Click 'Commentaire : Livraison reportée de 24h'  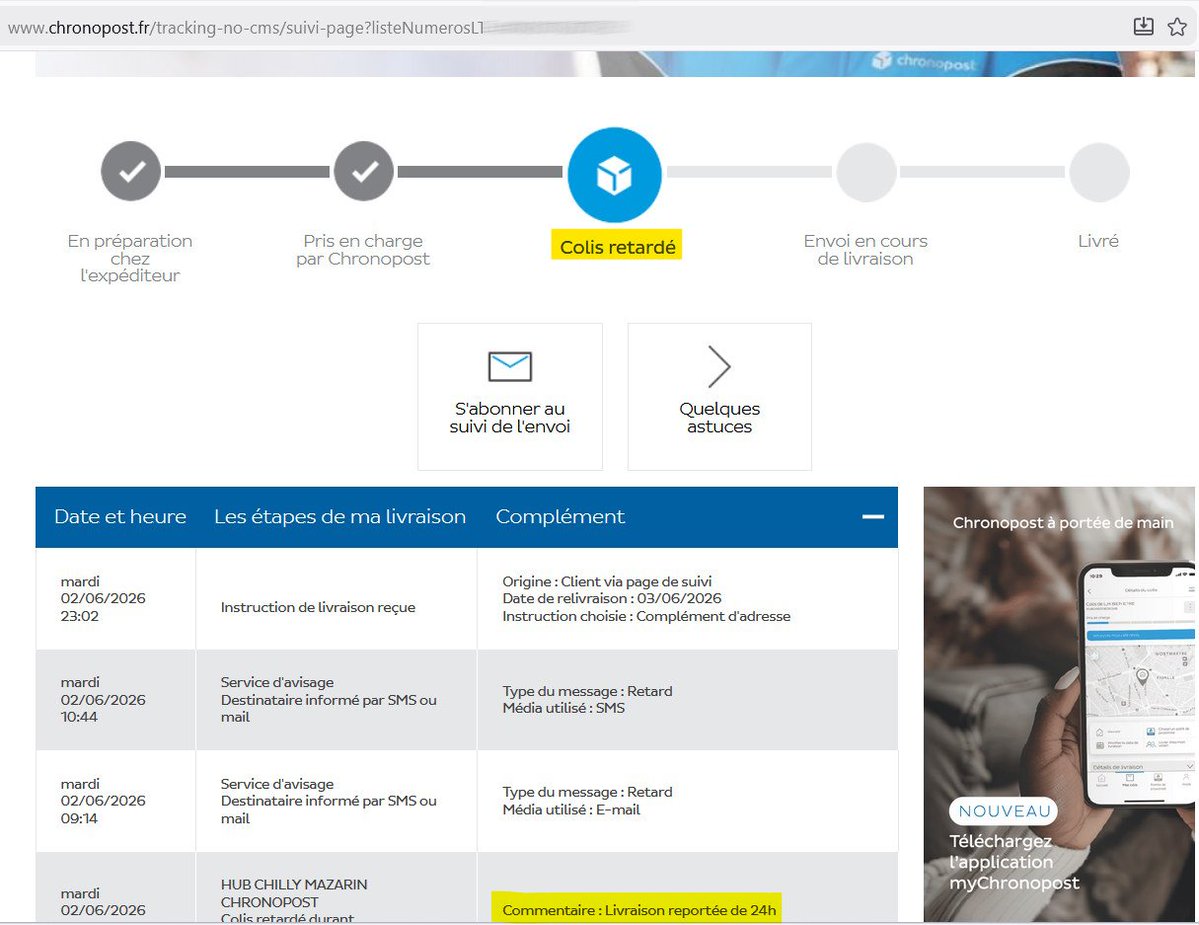click(x=638, y=910)
